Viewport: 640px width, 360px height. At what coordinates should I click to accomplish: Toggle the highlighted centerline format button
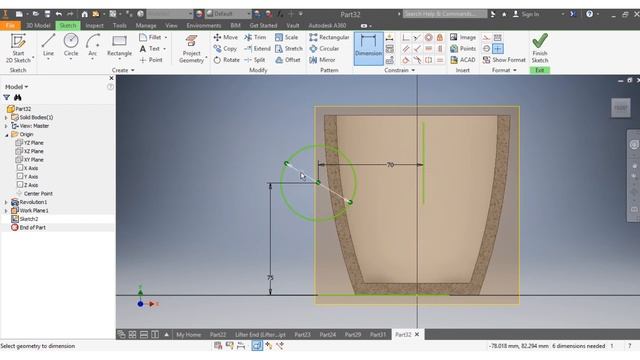(498, 49)
